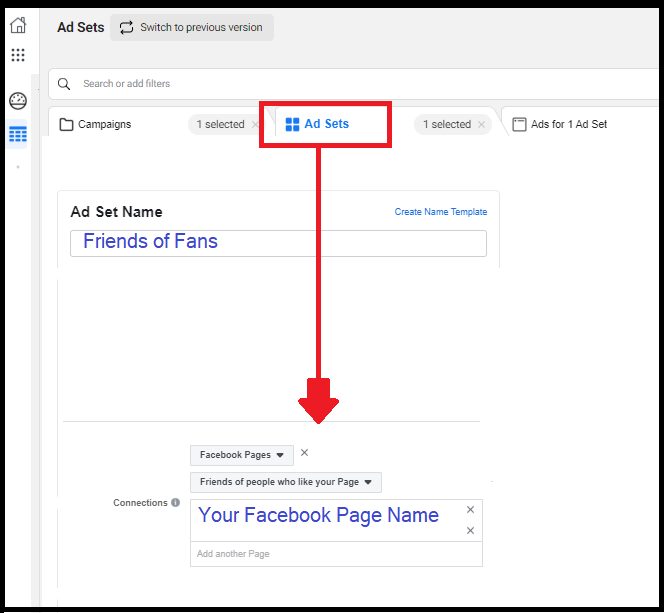Screen dimensions: 664x613
Task: Remove the Facebook Pages connection type
Action: click(305, 453)
